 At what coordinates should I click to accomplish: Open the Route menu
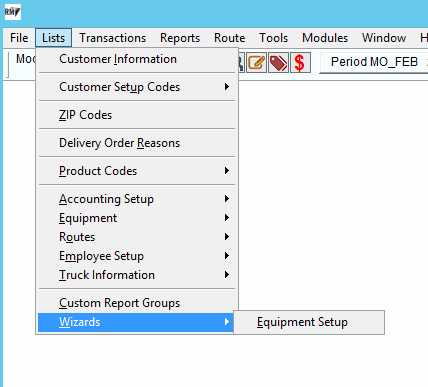click(230, 38)
